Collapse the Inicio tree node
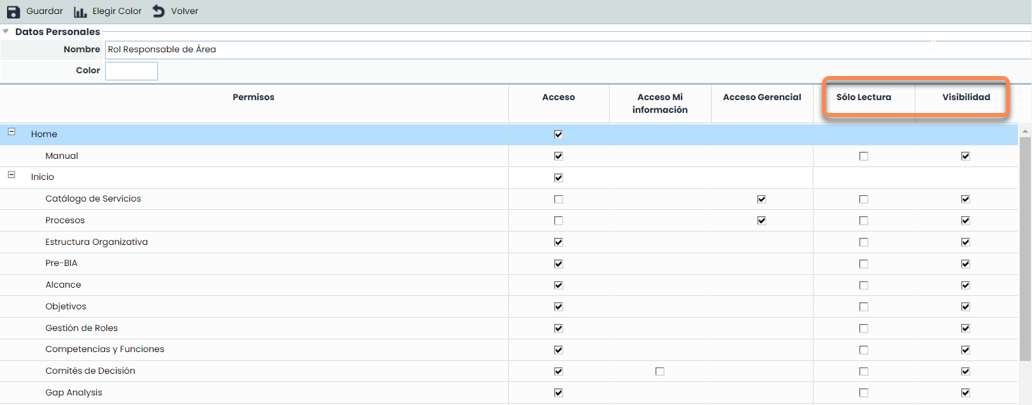 [12, 176]
